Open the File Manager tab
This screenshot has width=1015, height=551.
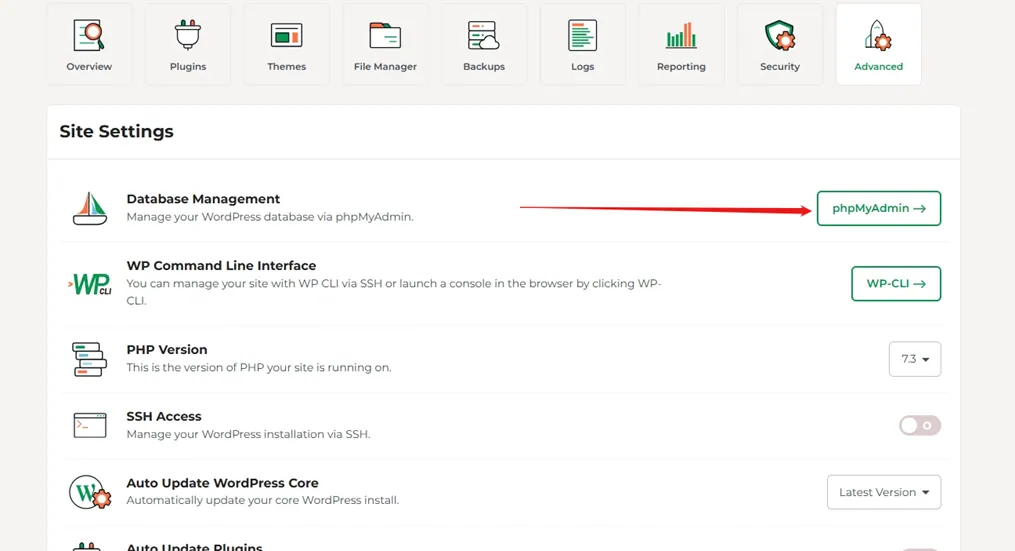385,44
